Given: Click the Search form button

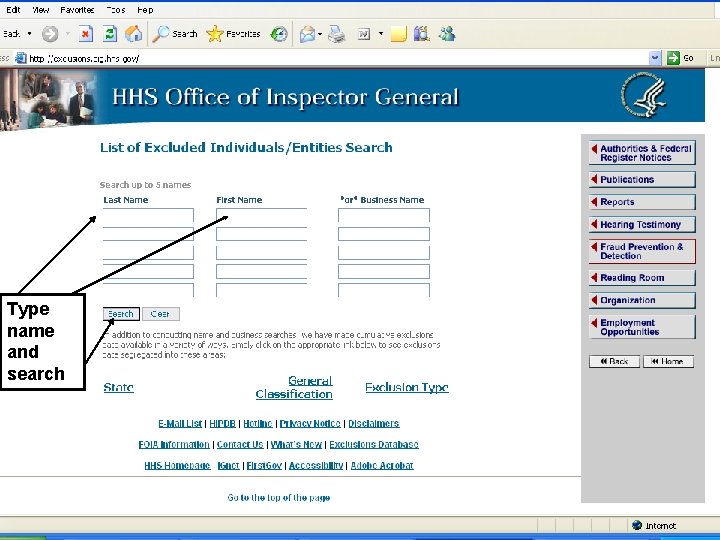Looking at the screenshot, I should pos(121,314).
